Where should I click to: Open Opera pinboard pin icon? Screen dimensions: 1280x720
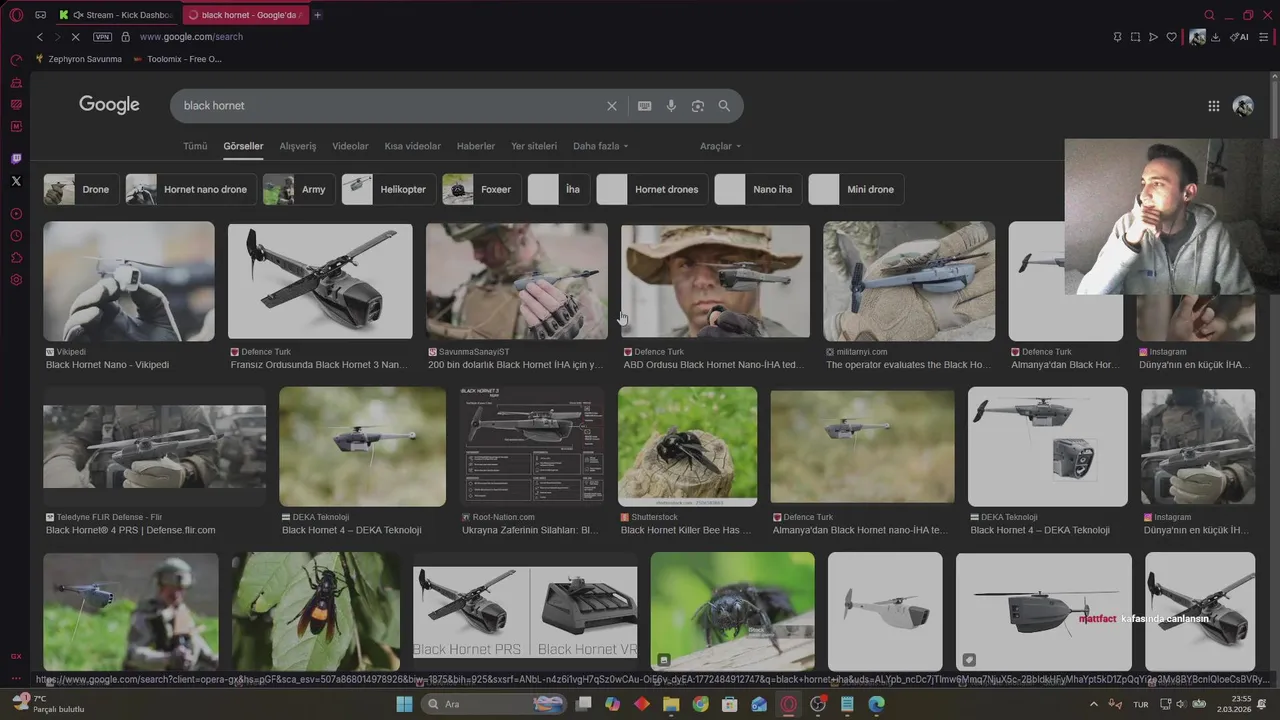[x=1117, y=37]
